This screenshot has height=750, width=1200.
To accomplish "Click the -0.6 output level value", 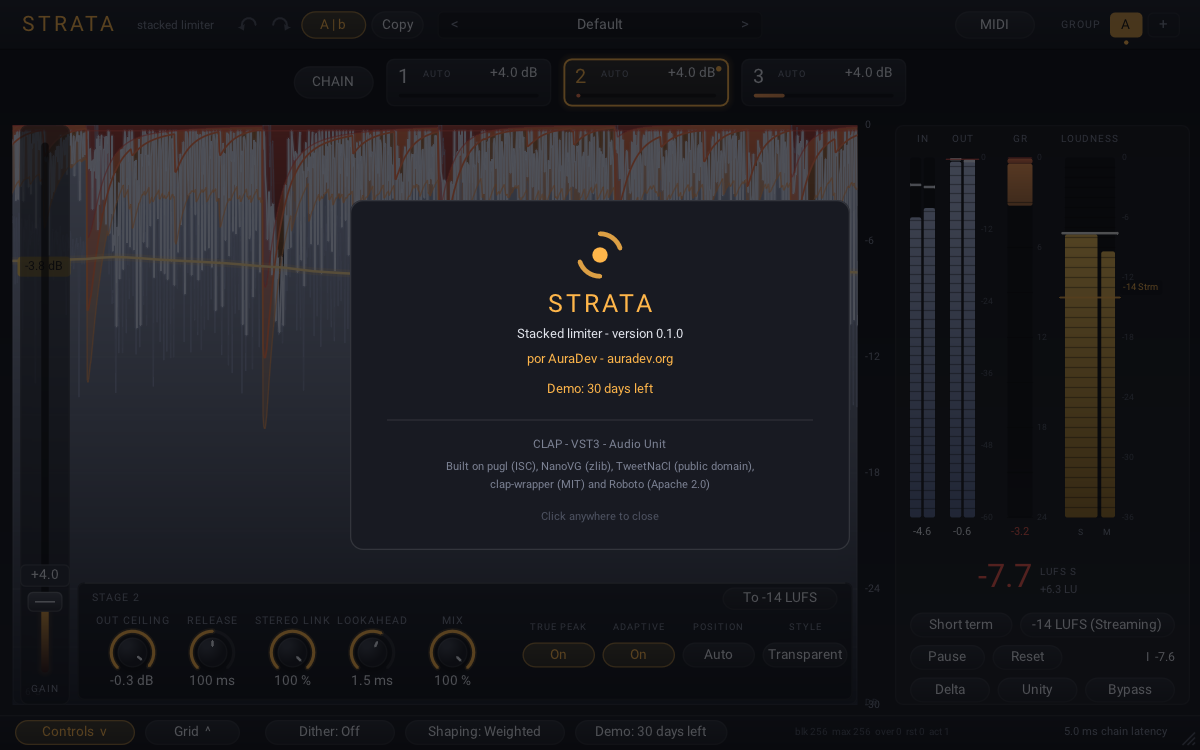I will click(962, 531).
